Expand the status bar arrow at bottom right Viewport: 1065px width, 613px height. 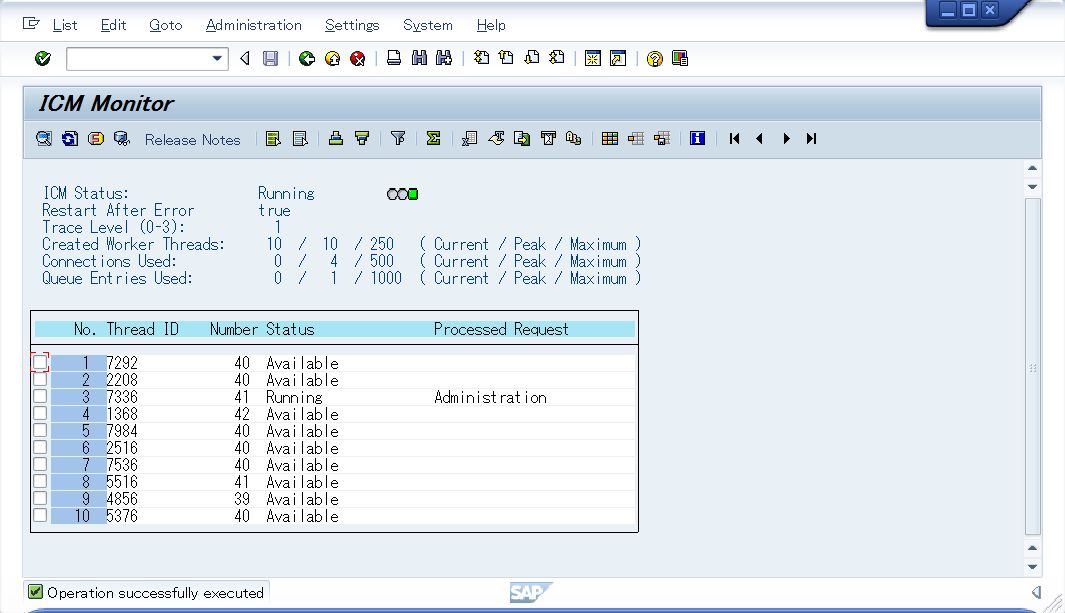[x=1036, y=592]
